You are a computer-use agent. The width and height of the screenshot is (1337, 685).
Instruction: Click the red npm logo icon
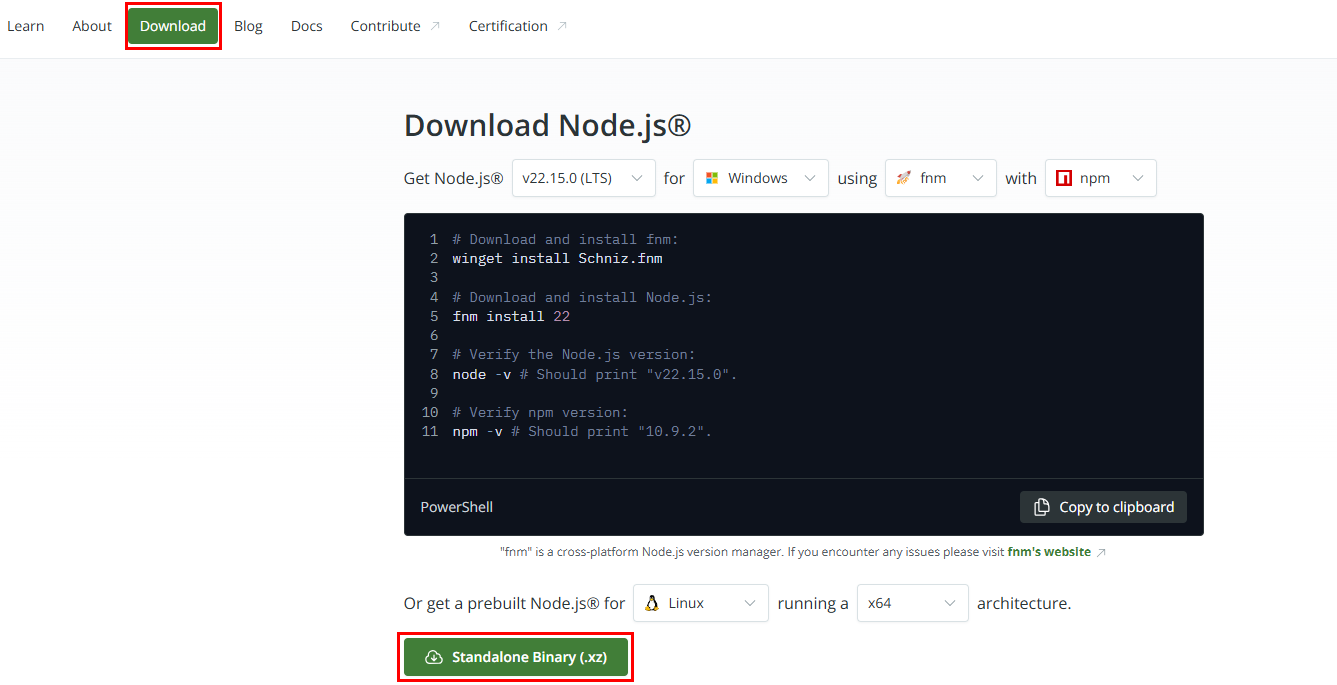tap(1064, 178)
